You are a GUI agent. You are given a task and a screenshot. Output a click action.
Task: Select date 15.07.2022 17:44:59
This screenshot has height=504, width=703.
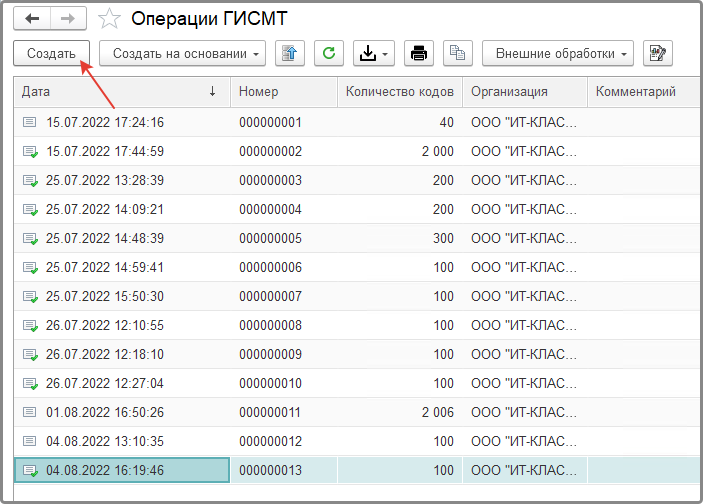point(105,152)
